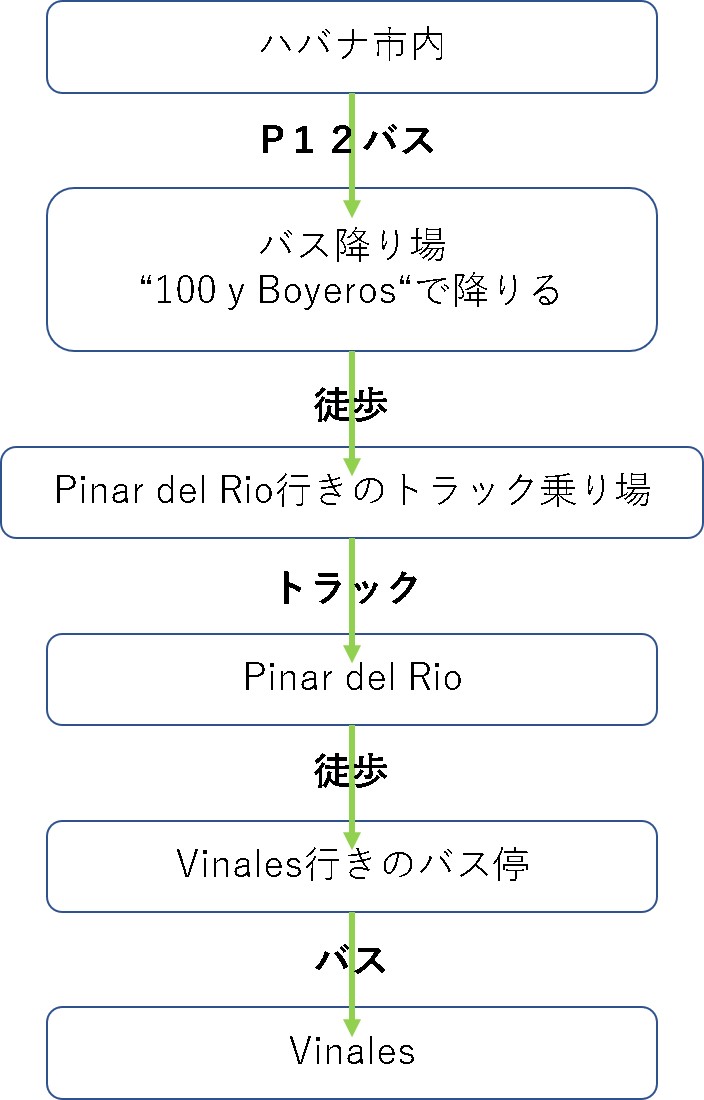Viewport: 704px width, 1100px height.
Task: Select the Vinales行きのバス停 box
Action: point(352,866)
